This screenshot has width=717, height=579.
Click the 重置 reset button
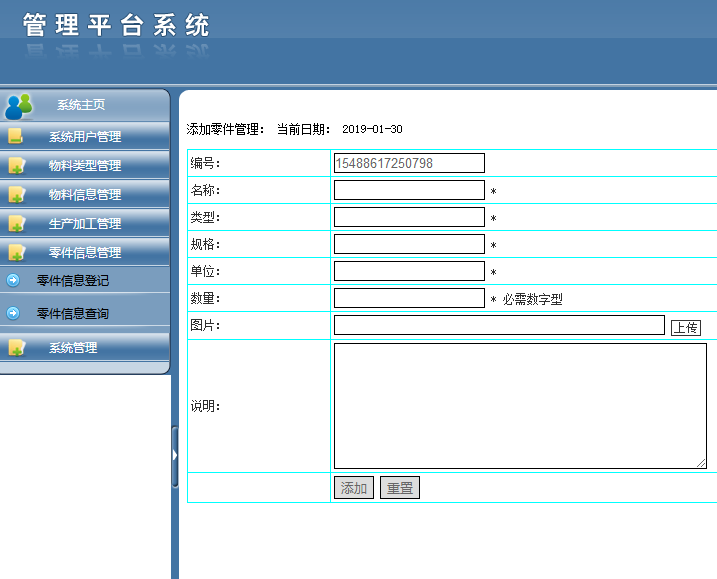pos(400,488)
